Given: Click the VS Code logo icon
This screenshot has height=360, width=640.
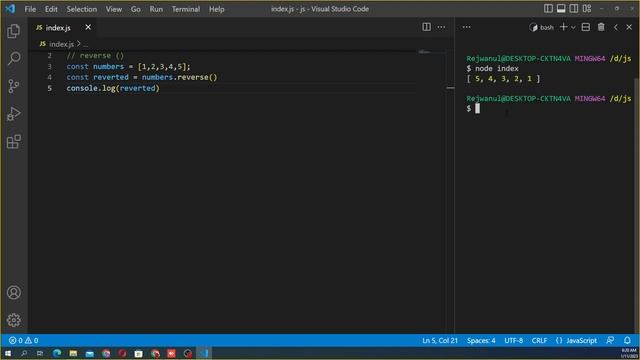Looking at the screenshot, I should click(x=10, y=9).
